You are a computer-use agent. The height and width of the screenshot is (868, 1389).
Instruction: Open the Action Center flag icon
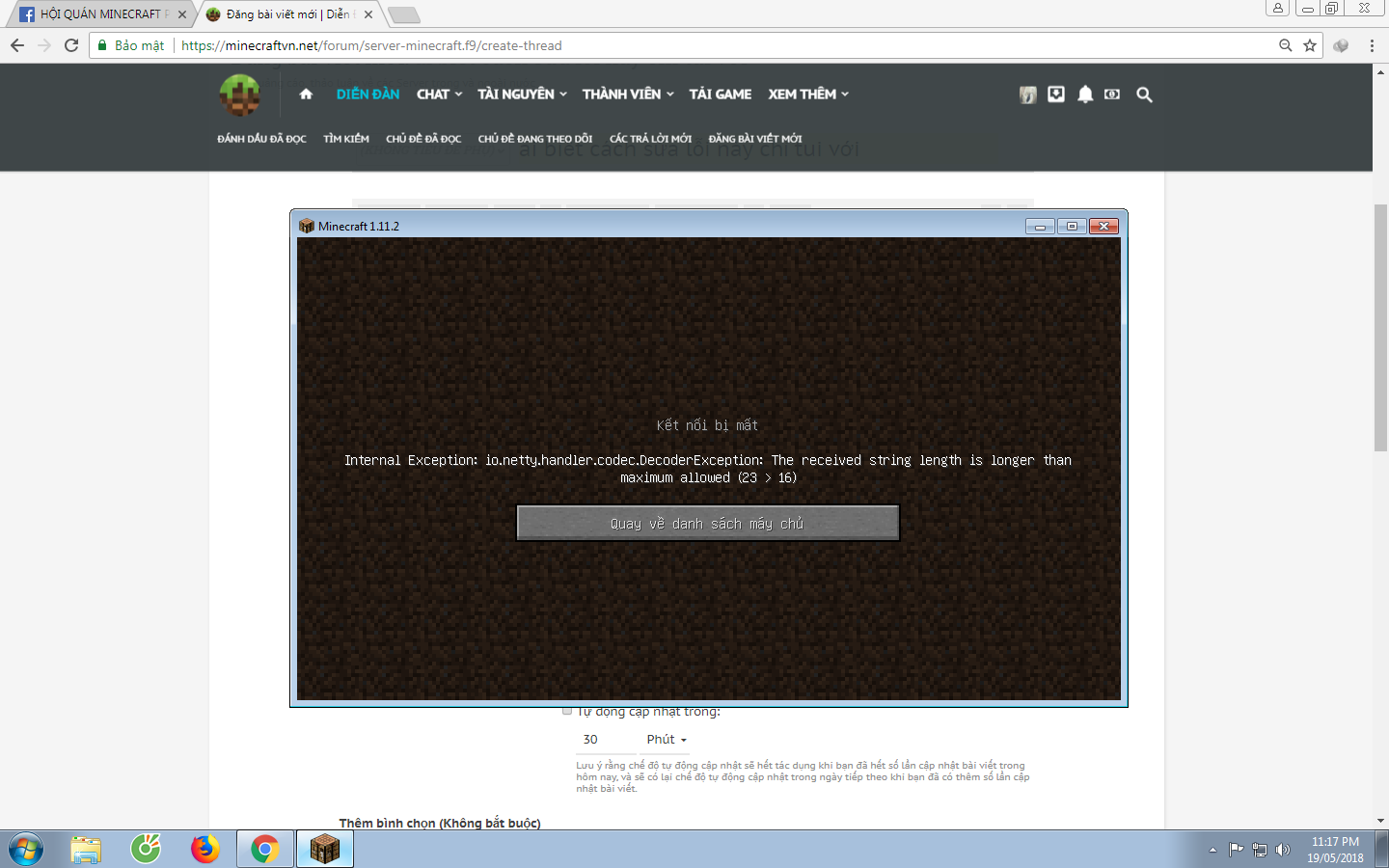click(1236, 850)
